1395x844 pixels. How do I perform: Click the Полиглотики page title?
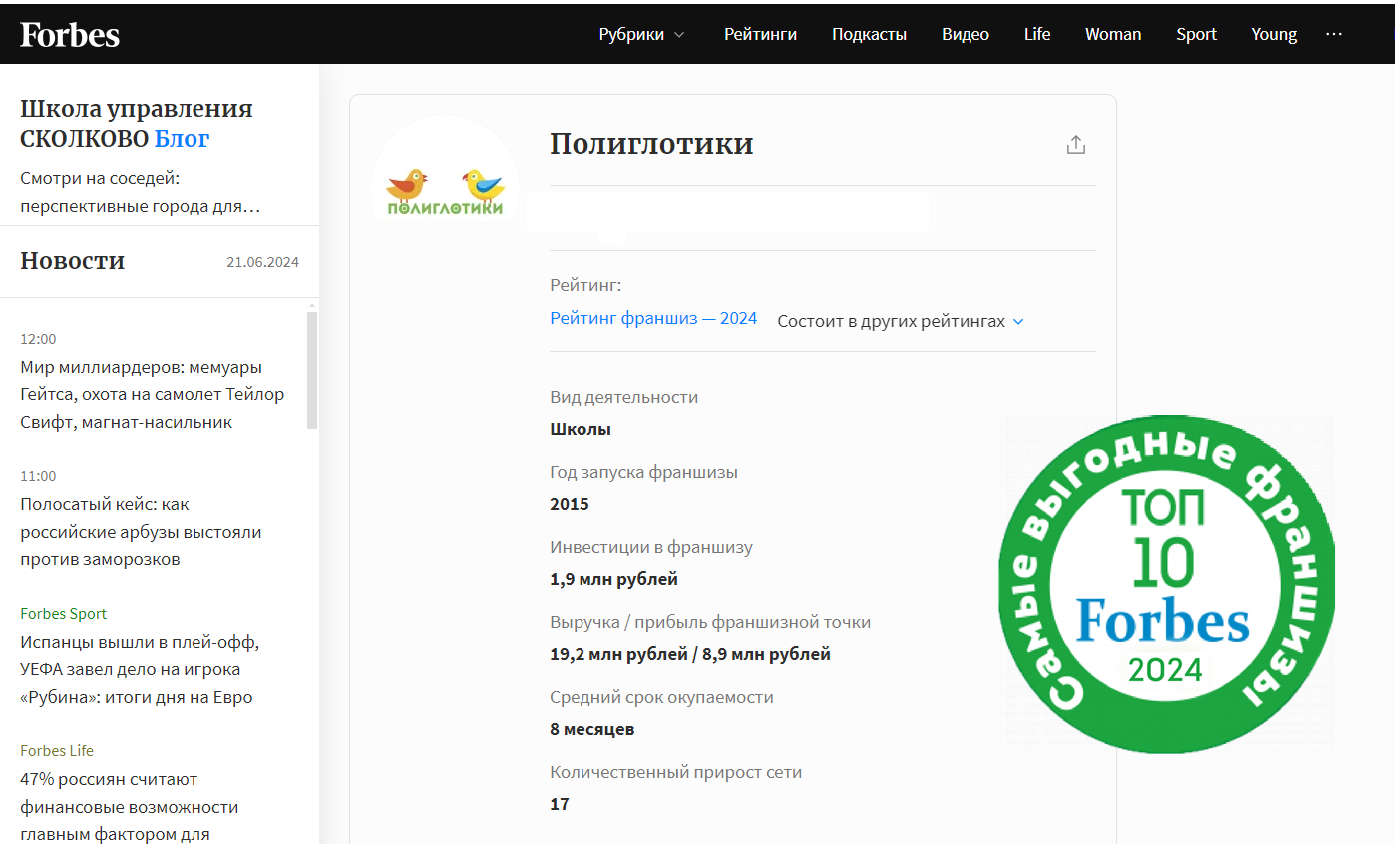tap(652, 144)
